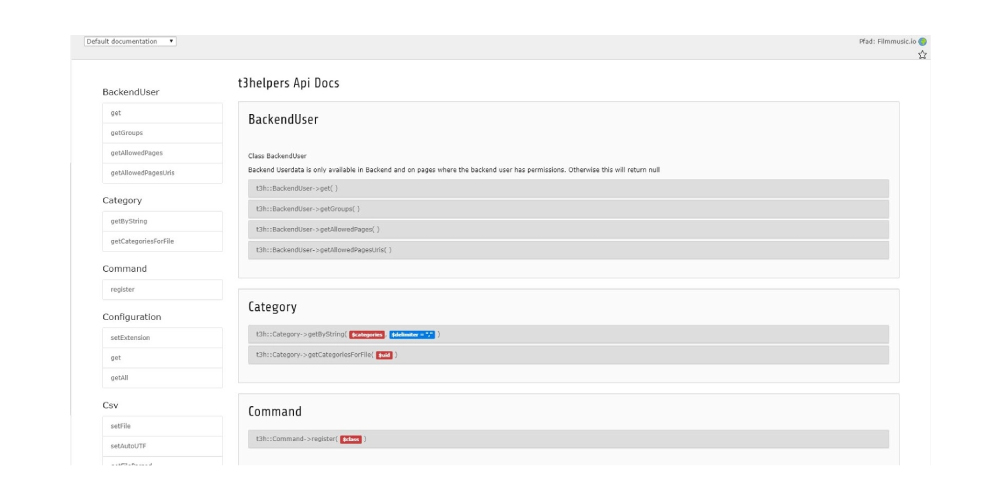Expand the t3h::BackendUser->get() method row
The height and width of the screenshot is (500, 1001).
pyautogui.click(x=568, y=188)
